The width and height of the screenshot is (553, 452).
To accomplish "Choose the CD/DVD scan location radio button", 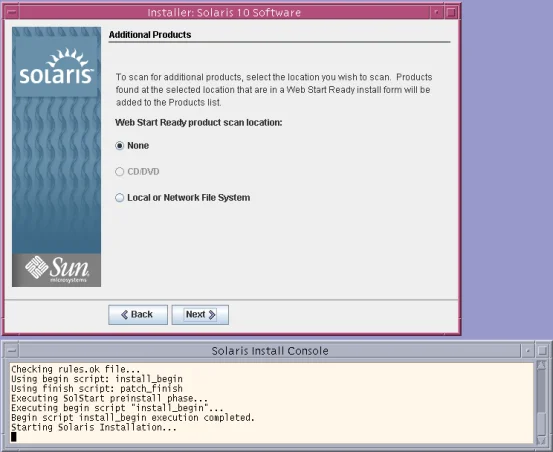I will pyautogui.click(x=120, y=172).
